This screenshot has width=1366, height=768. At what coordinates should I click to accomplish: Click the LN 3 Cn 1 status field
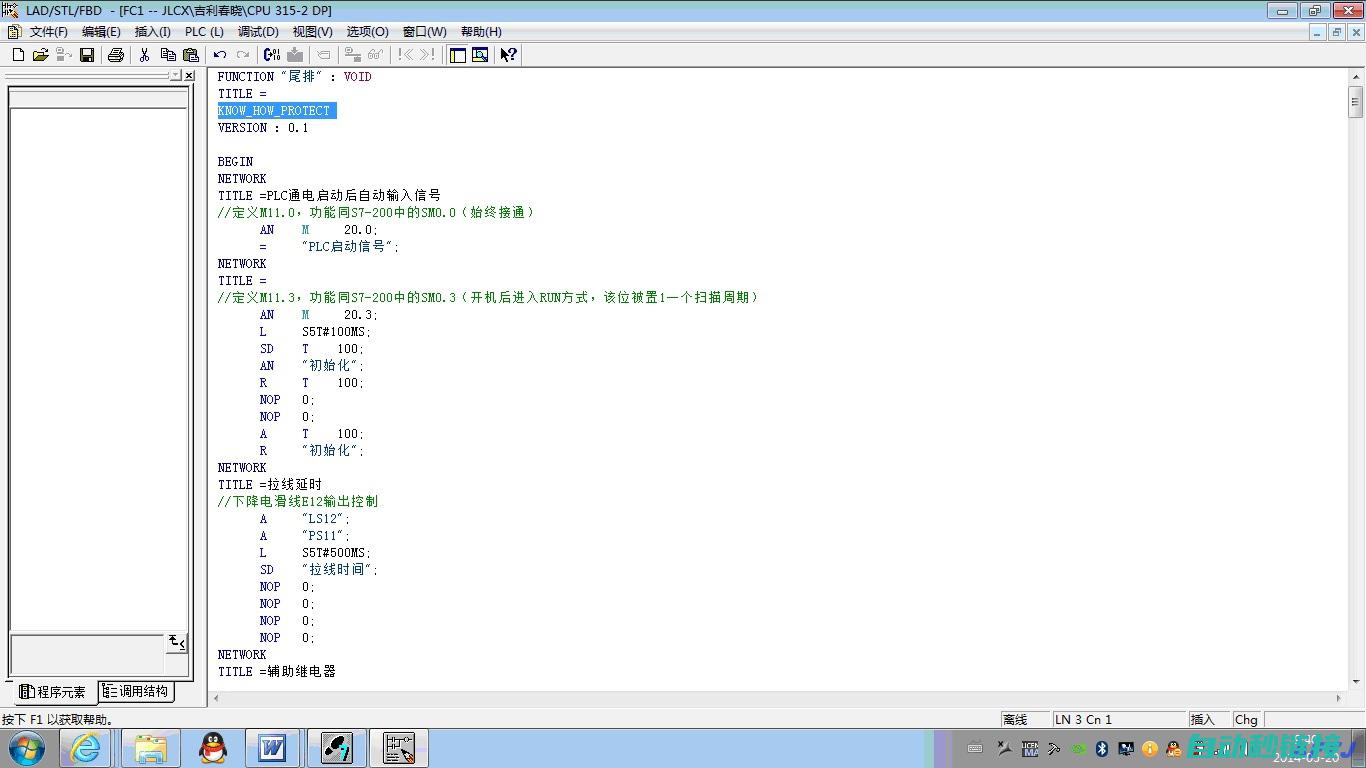point(1119,720)
